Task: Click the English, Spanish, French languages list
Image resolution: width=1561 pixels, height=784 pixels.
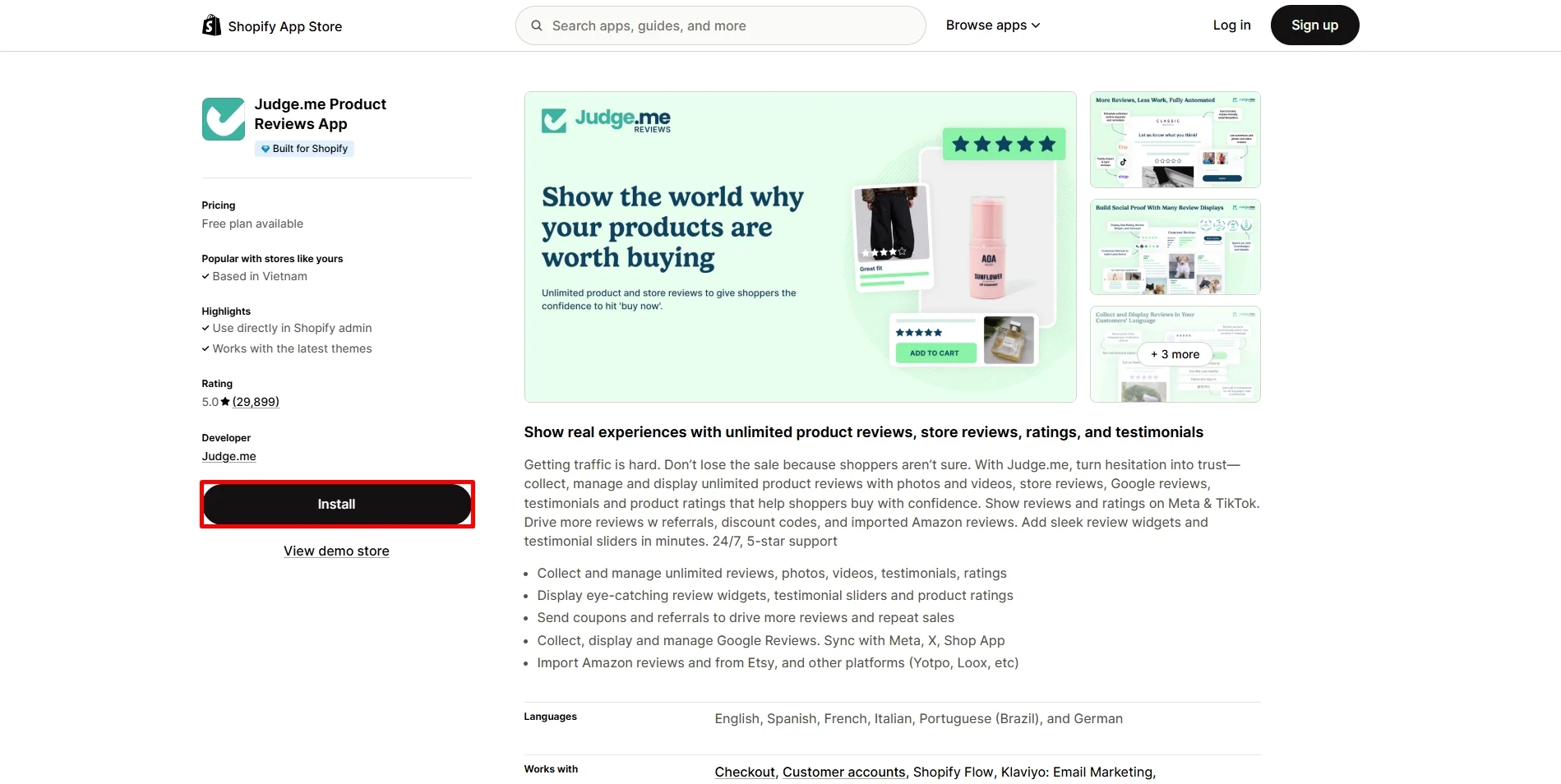Action: (x=918, y=719)
